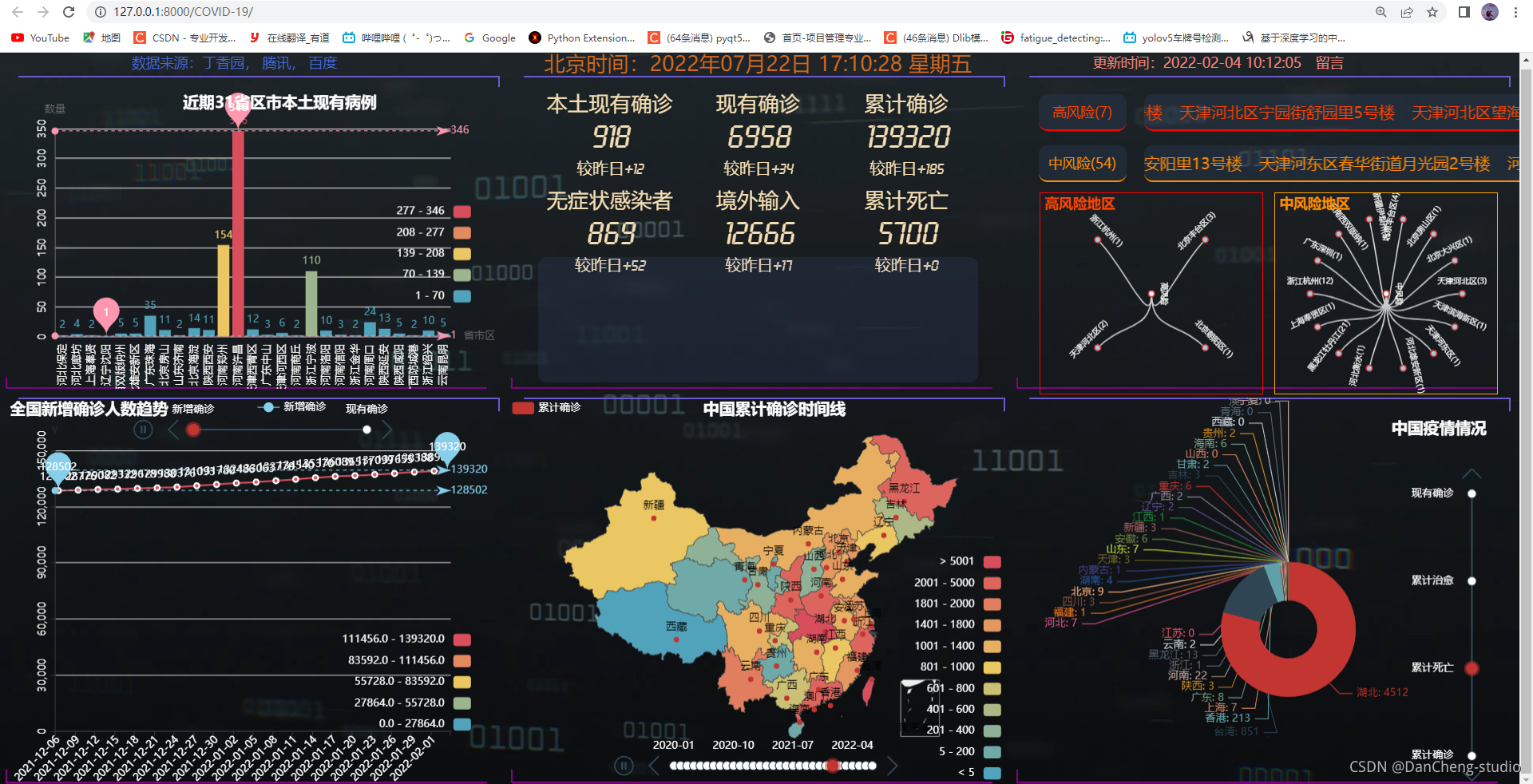Image resolution: width=1533 pixels, height=784 pixels.
Task: Select 累计确诊 on the vertical timeline
Action: 1472,755
